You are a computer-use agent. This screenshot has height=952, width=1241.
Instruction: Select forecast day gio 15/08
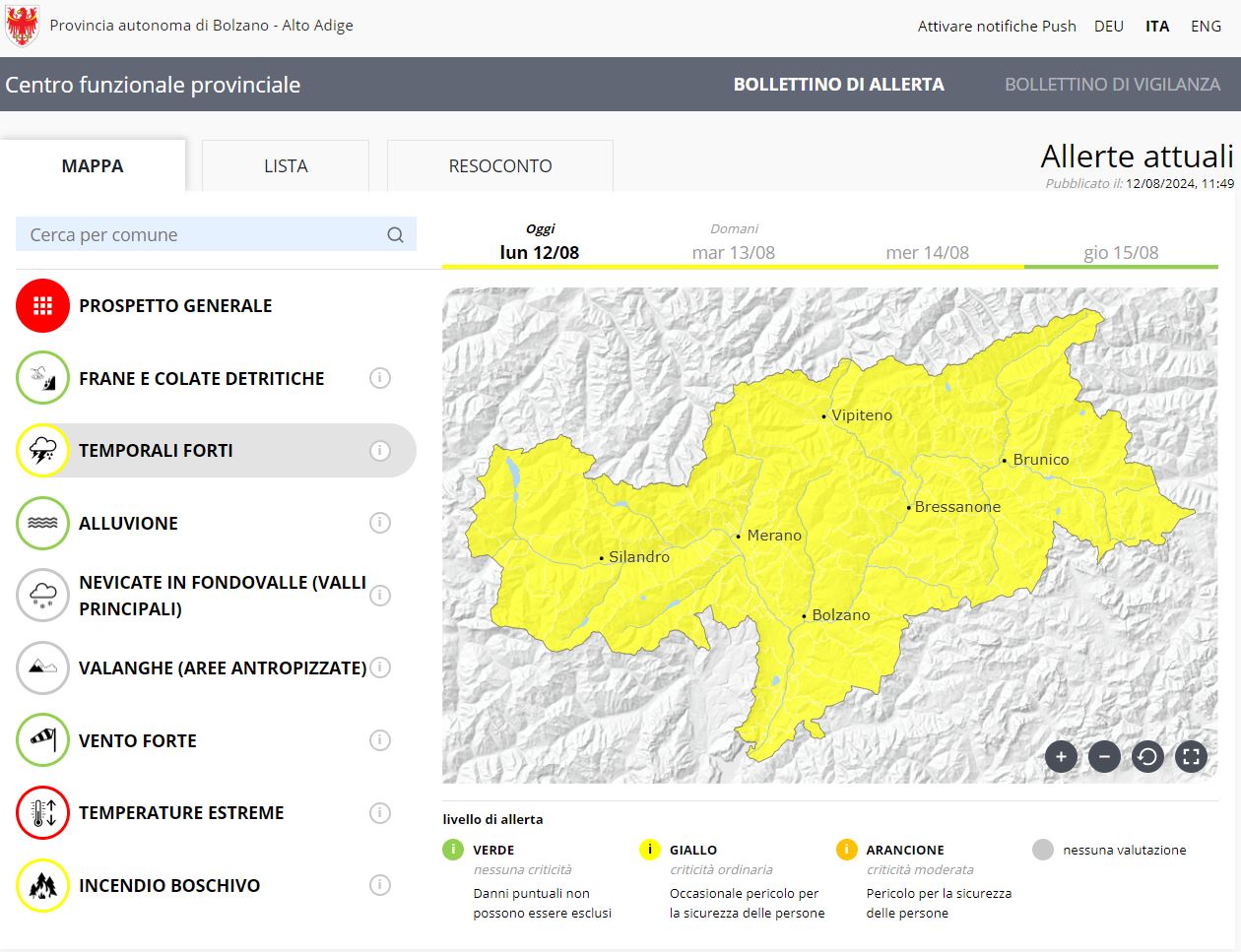(1121, 252)
